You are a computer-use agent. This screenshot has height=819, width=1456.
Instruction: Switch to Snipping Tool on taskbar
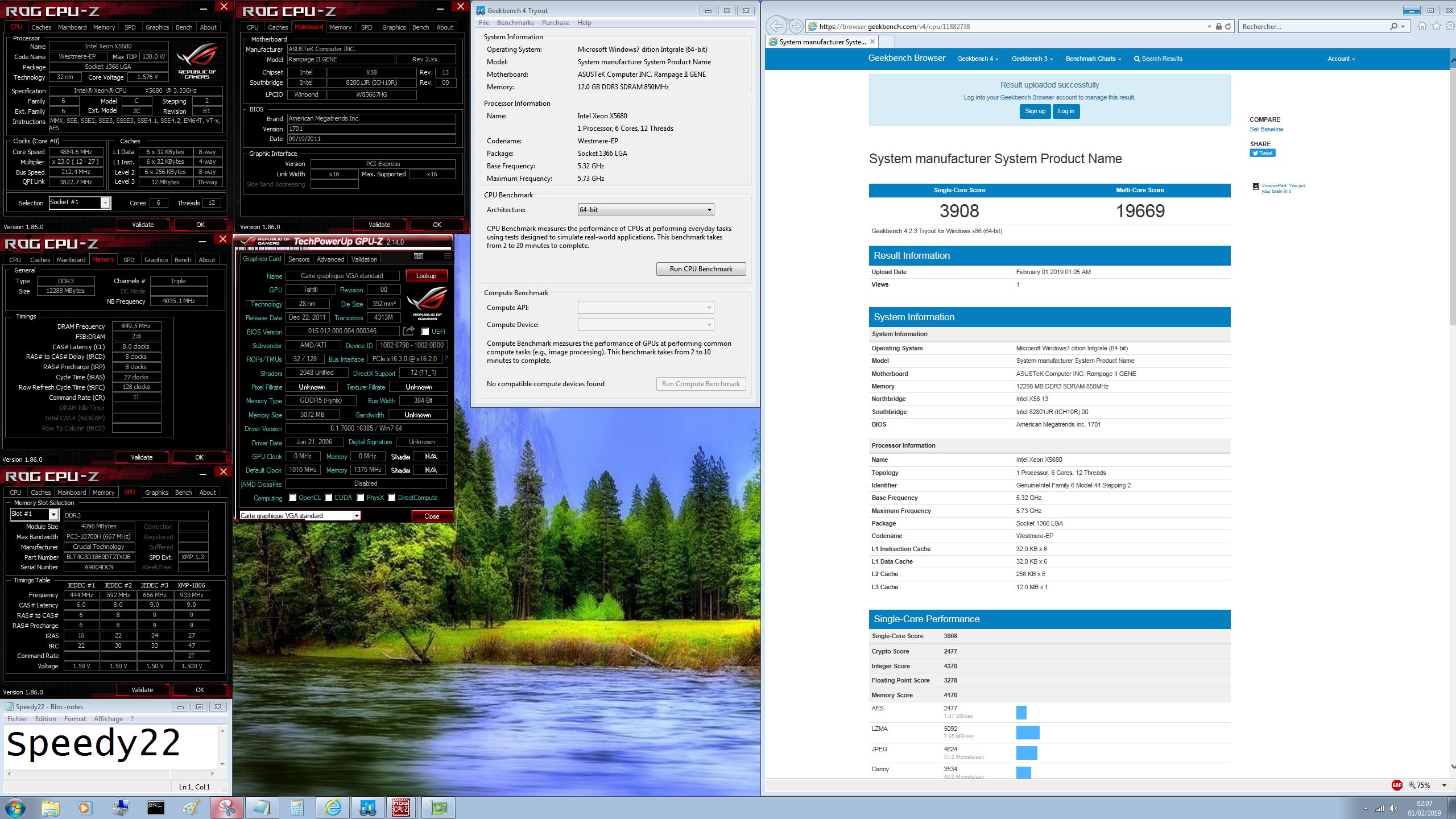point(226,808)
